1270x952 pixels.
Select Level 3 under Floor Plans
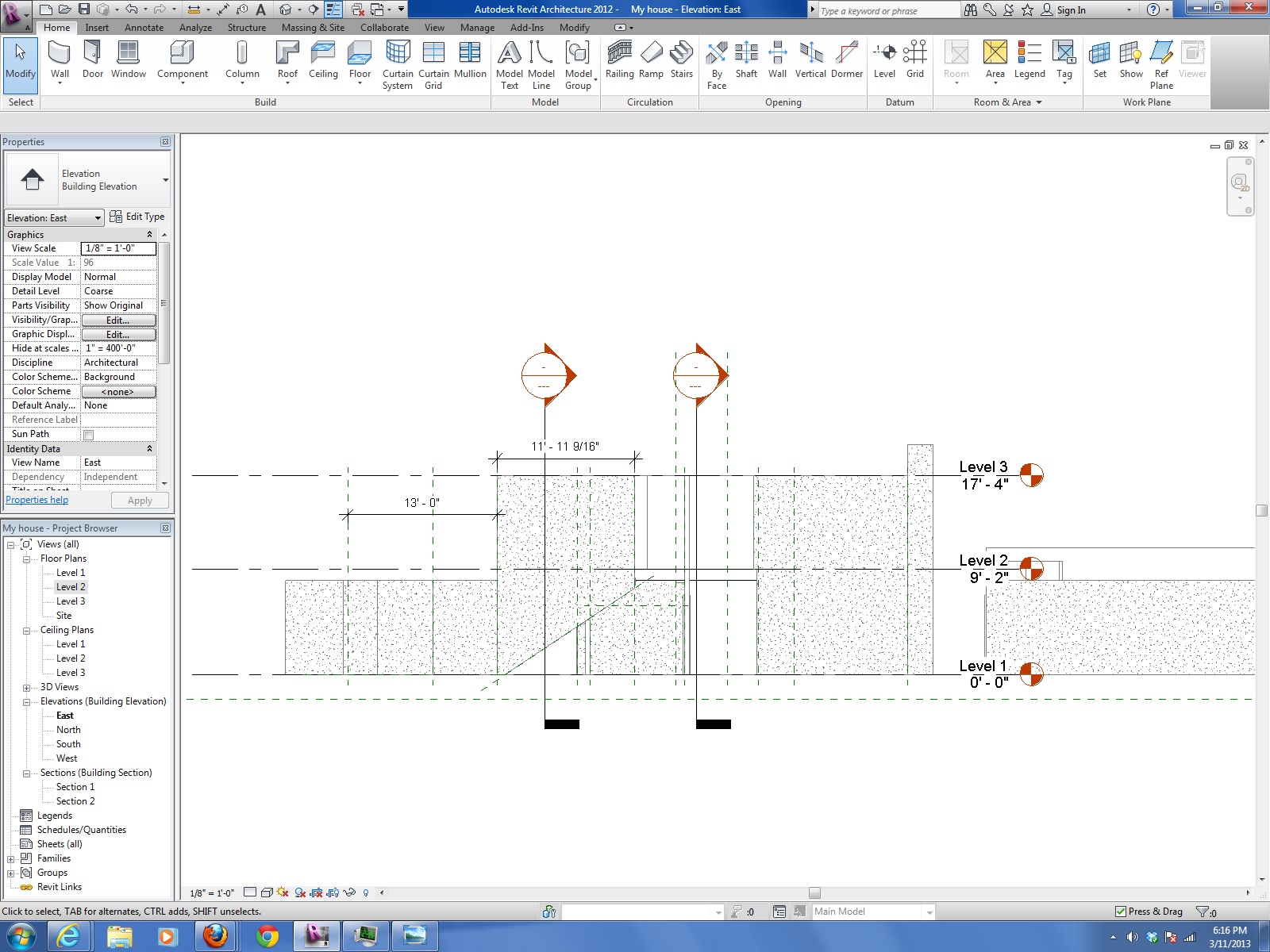point(71,602)
